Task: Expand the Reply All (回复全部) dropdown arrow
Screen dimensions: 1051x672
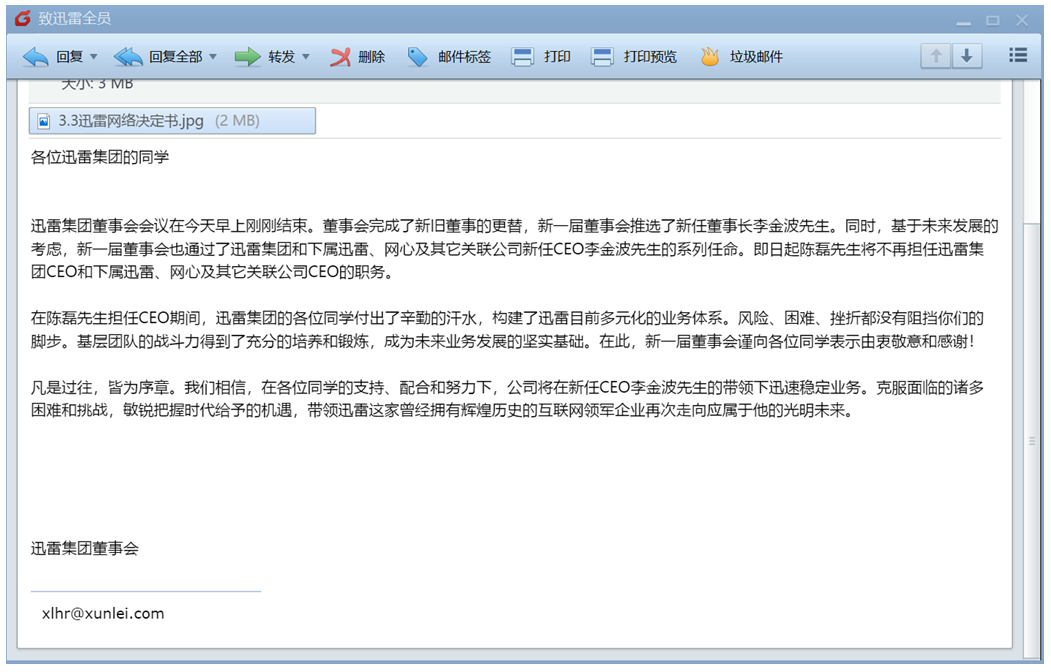Action: (x=213, y=57)
